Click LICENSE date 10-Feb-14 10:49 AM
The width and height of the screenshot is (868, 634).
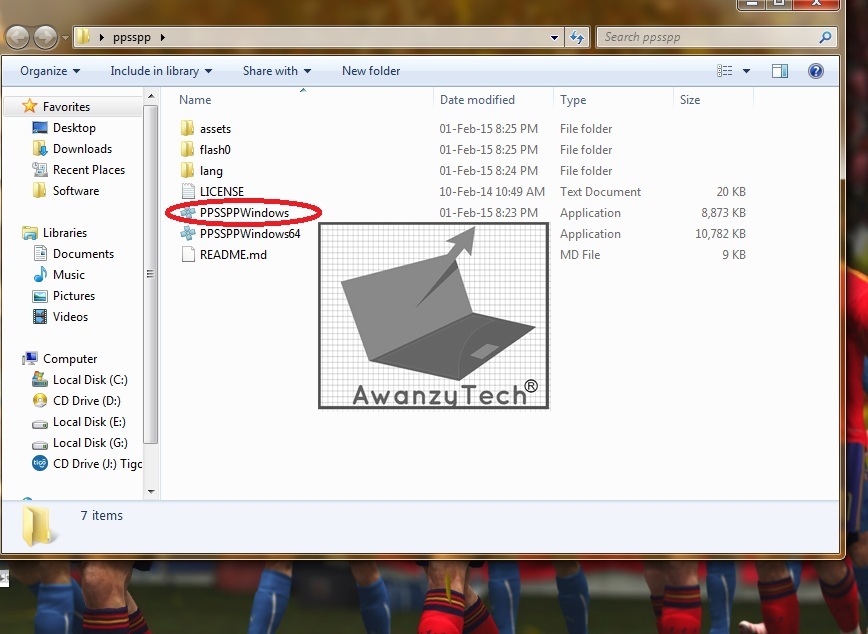click(x=492, y=192)
